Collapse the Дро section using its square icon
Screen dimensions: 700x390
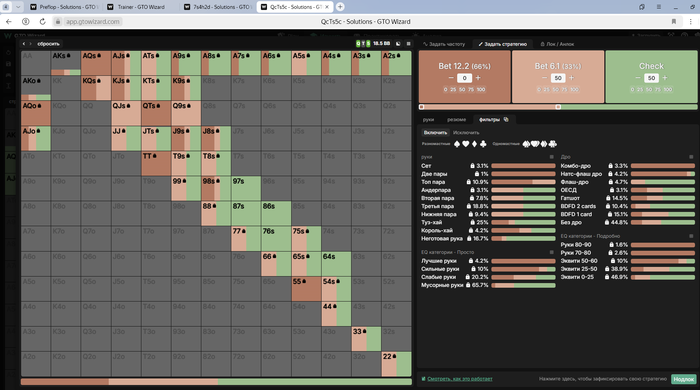(x=691, y=157)
